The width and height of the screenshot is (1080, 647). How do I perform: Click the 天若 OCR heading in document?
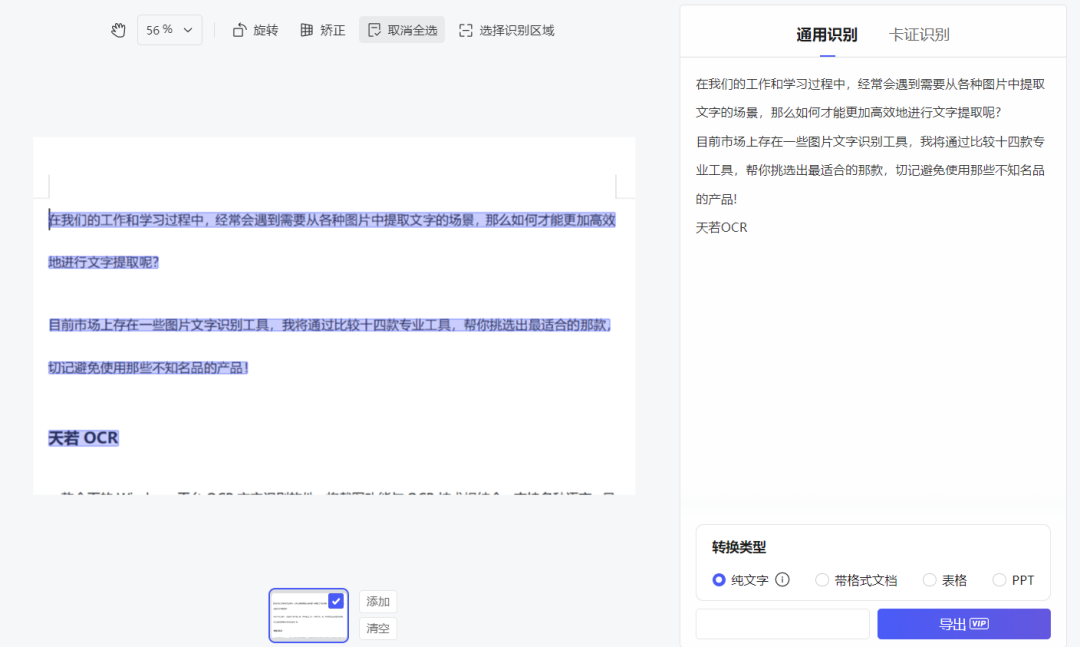pyautogui.click(x=83, y=438)
